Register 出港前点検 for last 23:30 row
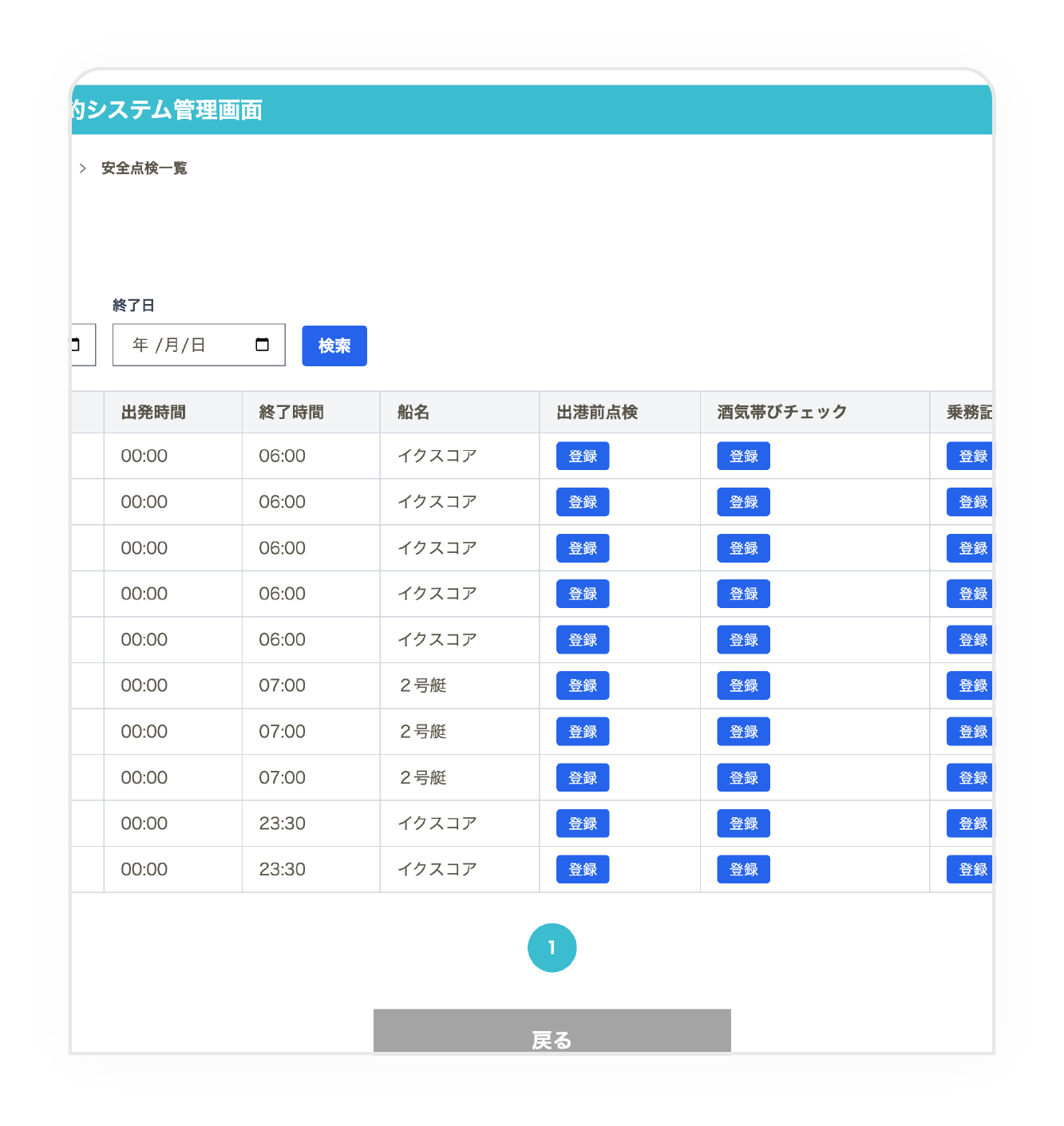This screenshot has height=1126, width=1064. click(582, 869)
